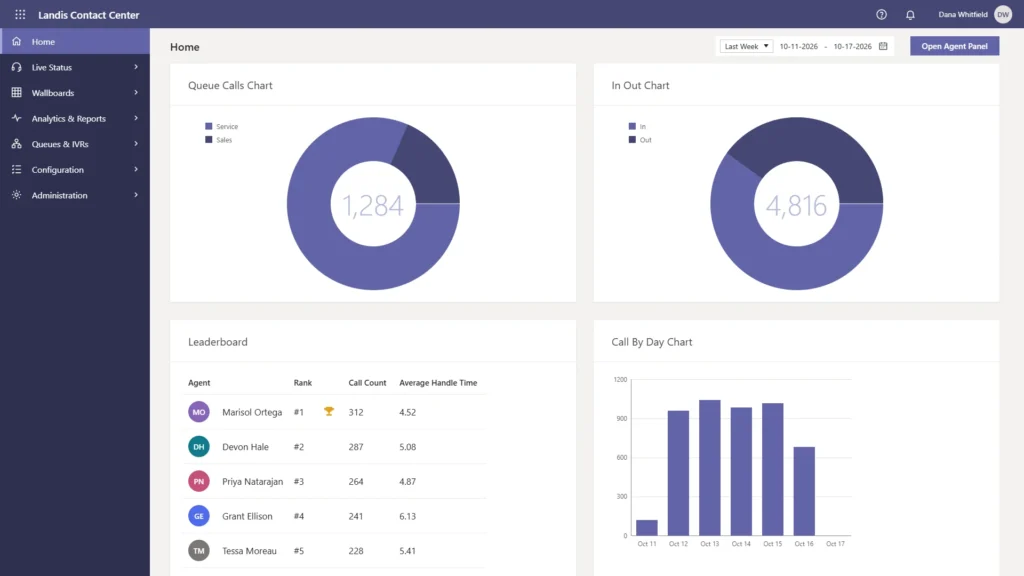
Task: Click Tessa Moreau's TM avatar
Action: pyautogui.click(x=199, y=551)
